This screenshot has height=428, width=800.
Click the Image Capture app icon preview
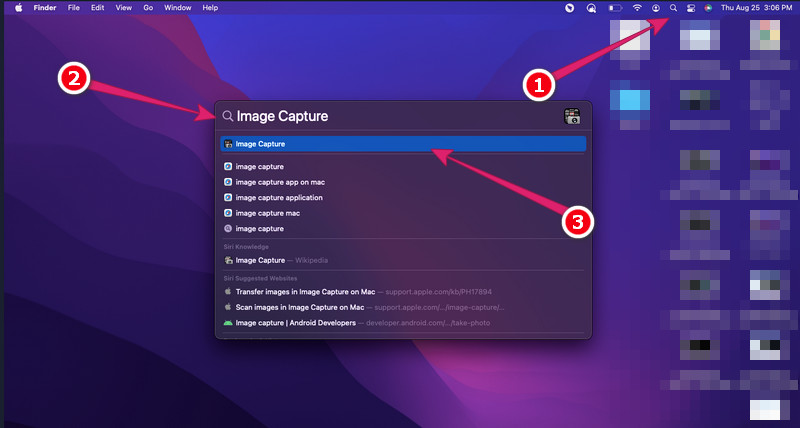point(572,116)
